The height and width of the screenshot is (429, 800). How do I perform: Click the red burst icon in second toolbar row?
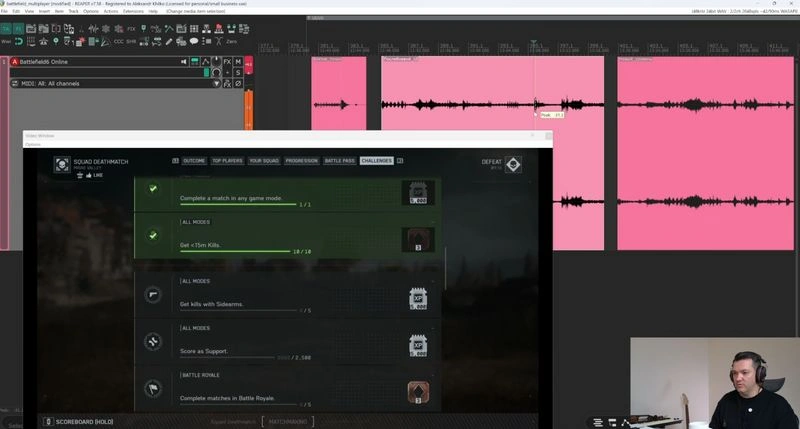point(81,42)
